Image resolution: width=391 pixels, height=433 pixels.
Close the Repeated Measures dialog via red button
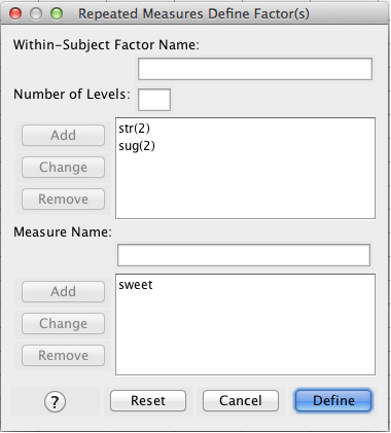[x=15, y=14]
